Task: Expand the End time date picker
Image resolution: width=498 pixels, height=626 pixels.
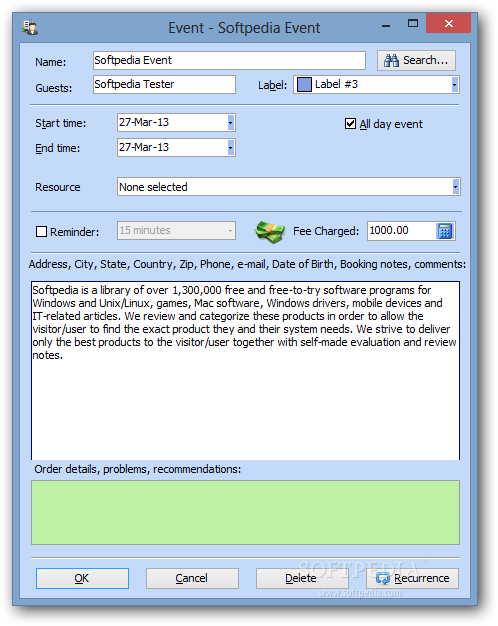Action: (230, 148)
